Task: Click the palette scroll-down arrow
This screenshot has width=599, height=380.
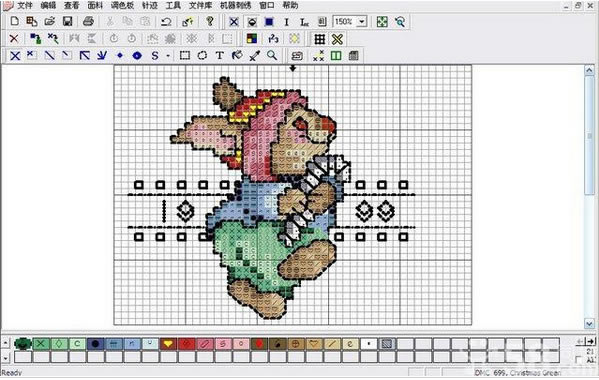Action: (5, 358)
